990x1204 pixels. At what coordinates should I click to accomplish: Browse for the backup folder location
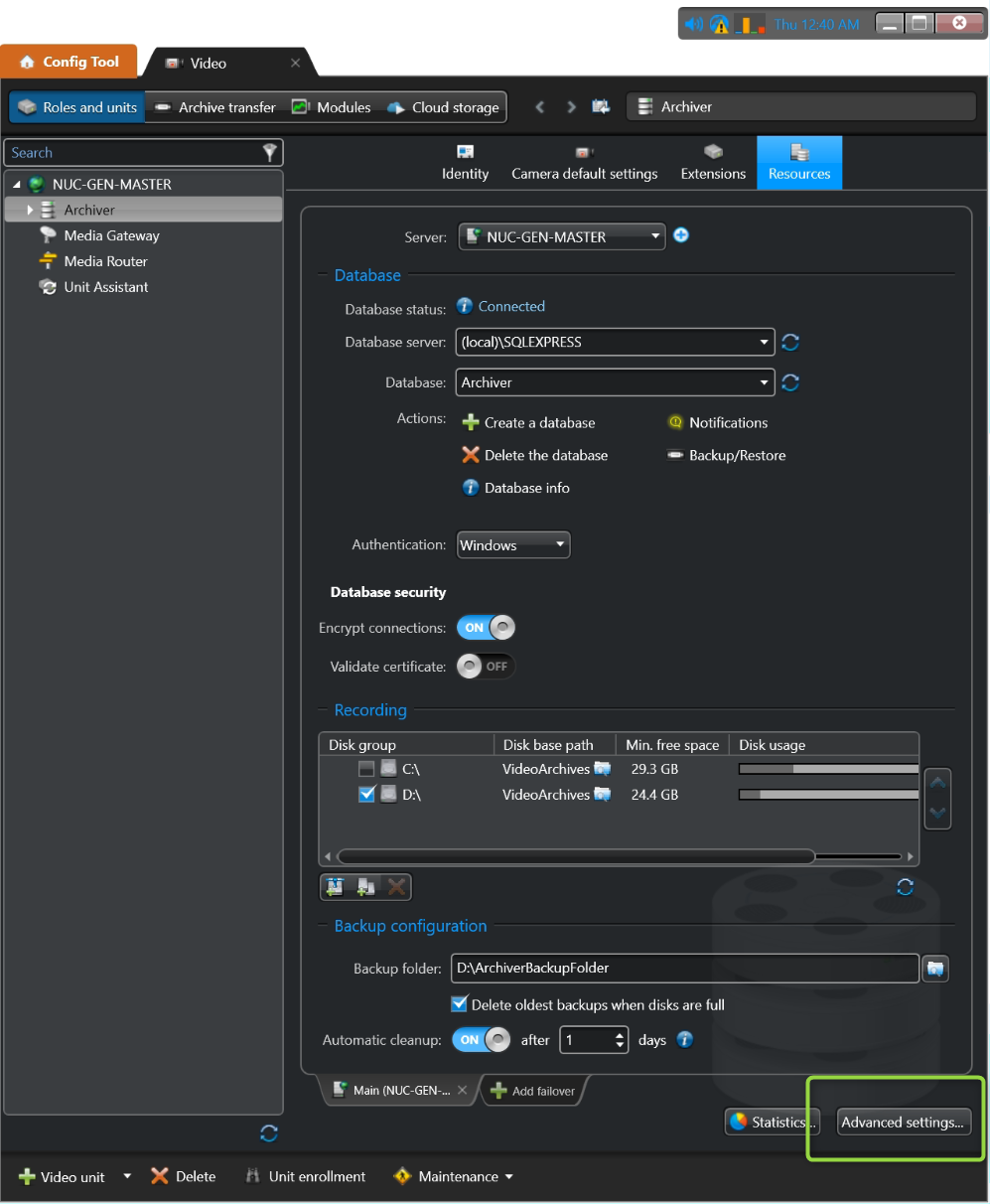click(x=935, y=969)
